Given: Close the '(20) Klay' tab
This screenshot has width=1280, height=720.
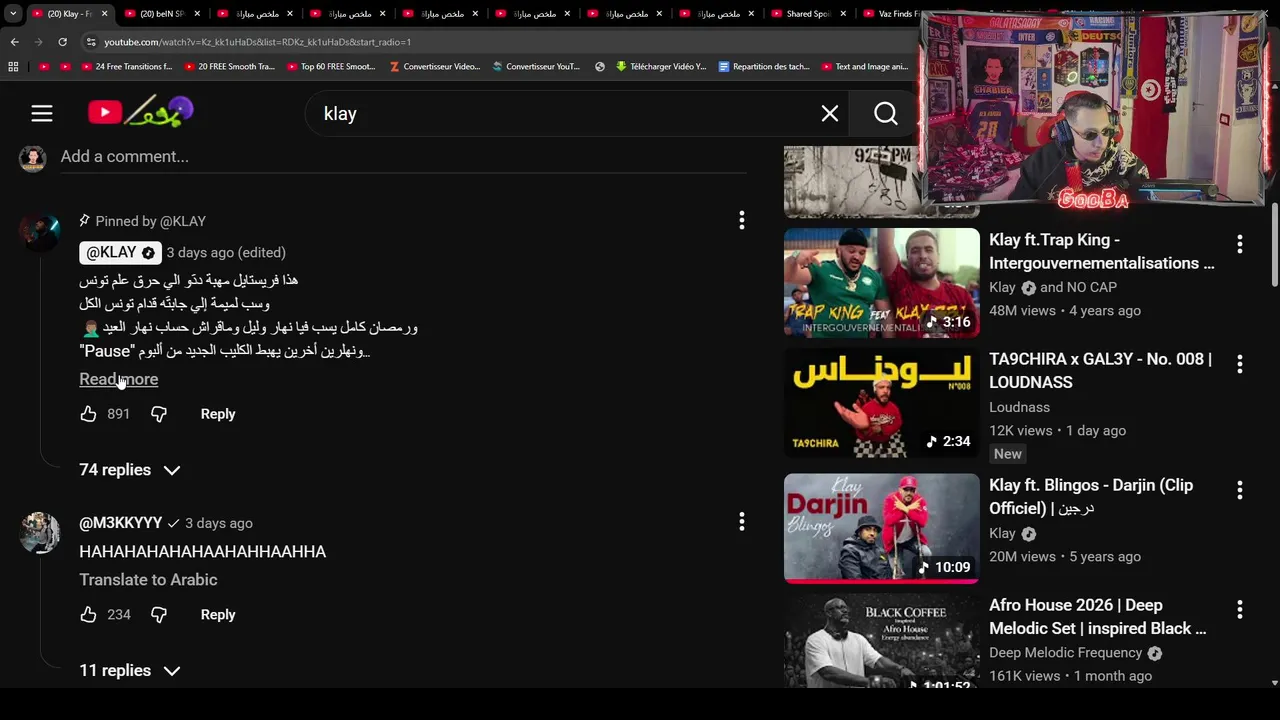Looking at the screenshot, I should (x=104, y=14).
